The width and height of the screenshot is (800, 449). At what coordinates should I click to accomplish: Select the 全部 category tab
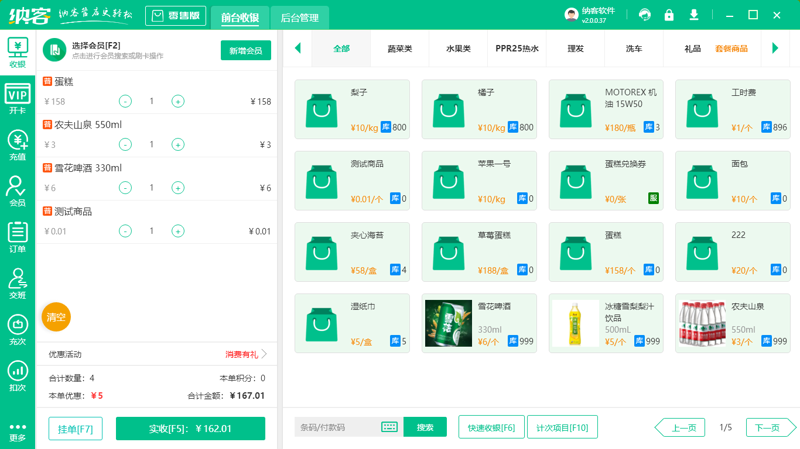tap(341, 48)
